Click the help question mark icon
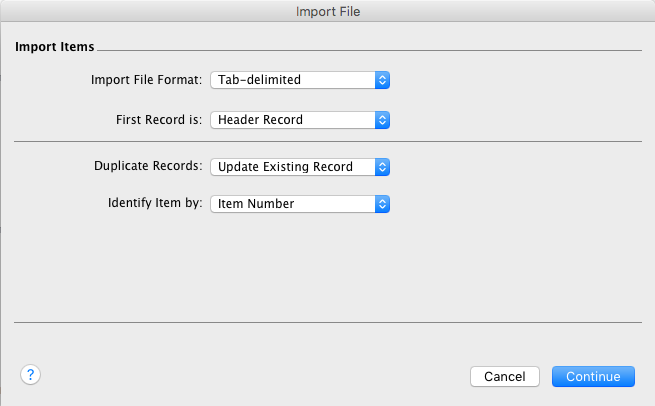The image size is (655, 406). pos(30,375)
